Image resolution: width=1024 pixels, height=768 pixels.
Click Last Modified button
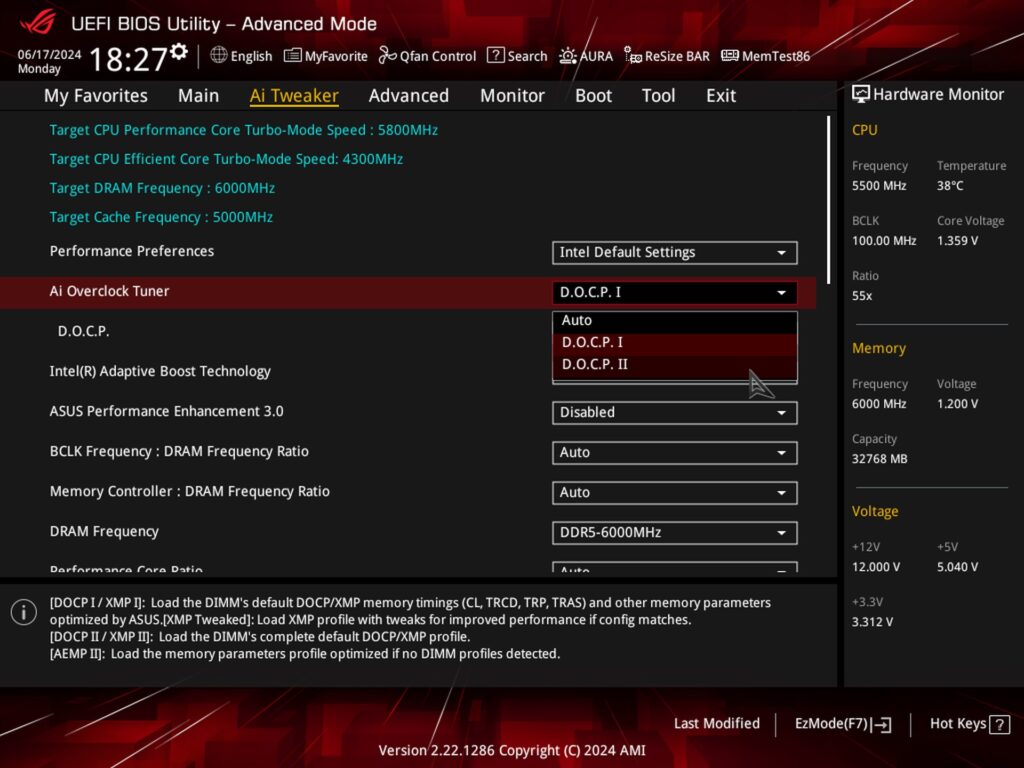pos(716,724)
